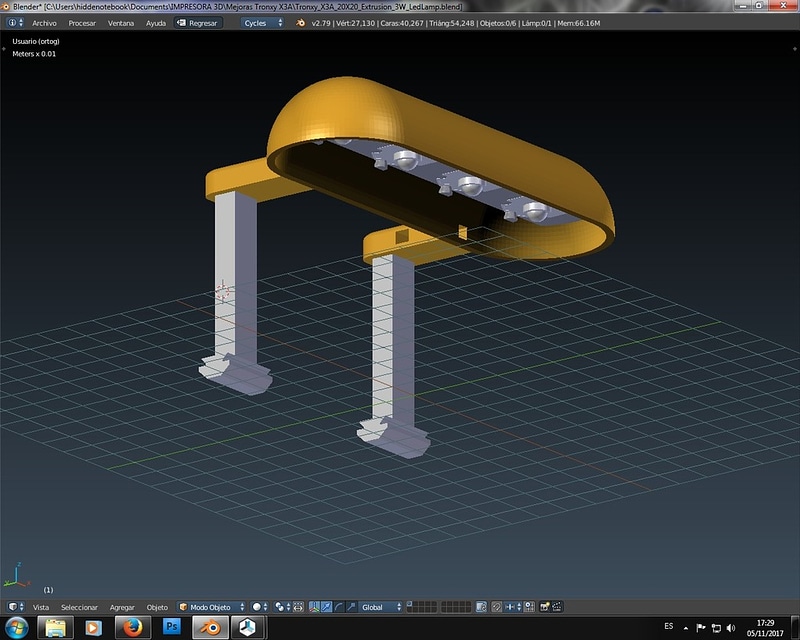Open the Global transform orientation dropdown
The height and width of the screenshot is (640, 800).
[x=381, y=607]
